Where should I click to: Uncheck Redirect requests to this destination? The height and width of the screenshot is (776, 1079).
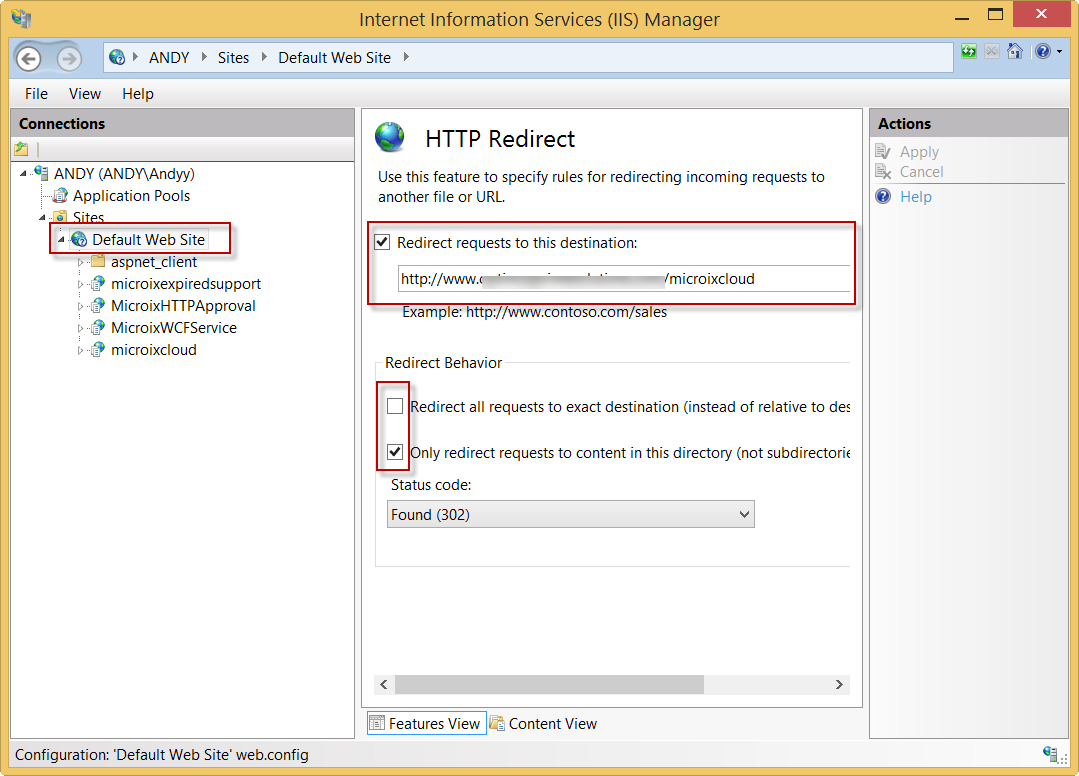coord(382,242)
